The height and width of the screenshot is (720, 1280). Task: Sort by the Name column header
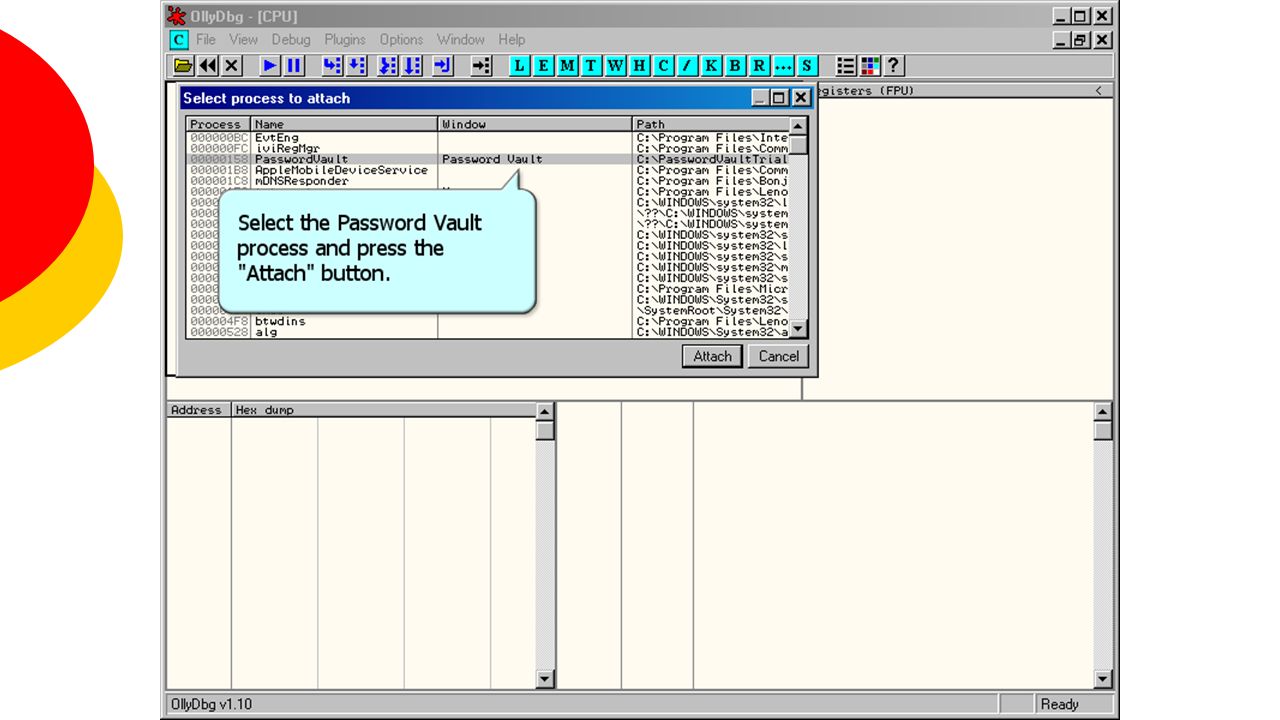(344, 124)
